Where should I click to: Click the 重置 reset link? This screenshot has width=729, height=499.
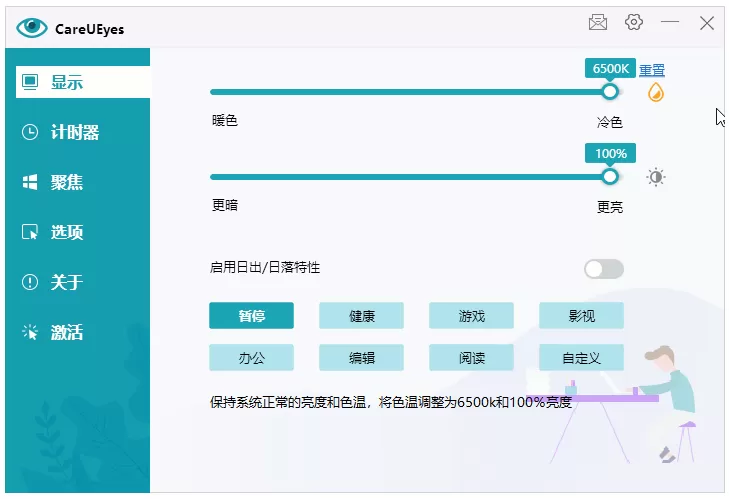tap(651, 70)
